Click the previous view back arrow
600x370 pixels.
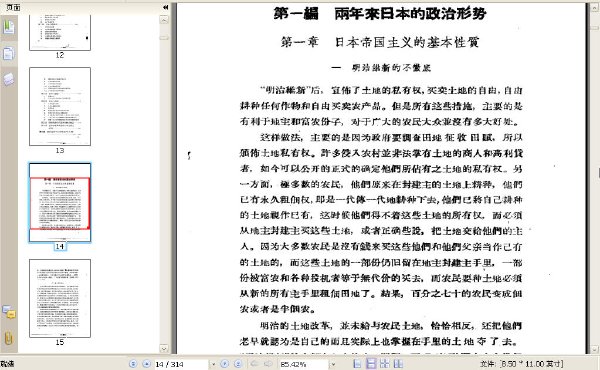[254, 364]
